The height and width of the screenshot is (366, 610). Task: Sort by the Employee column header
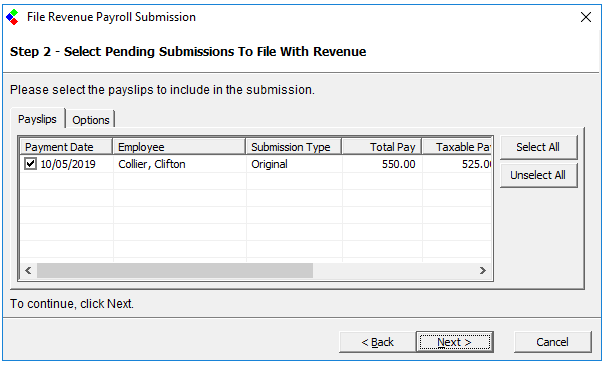click(179, 147)
